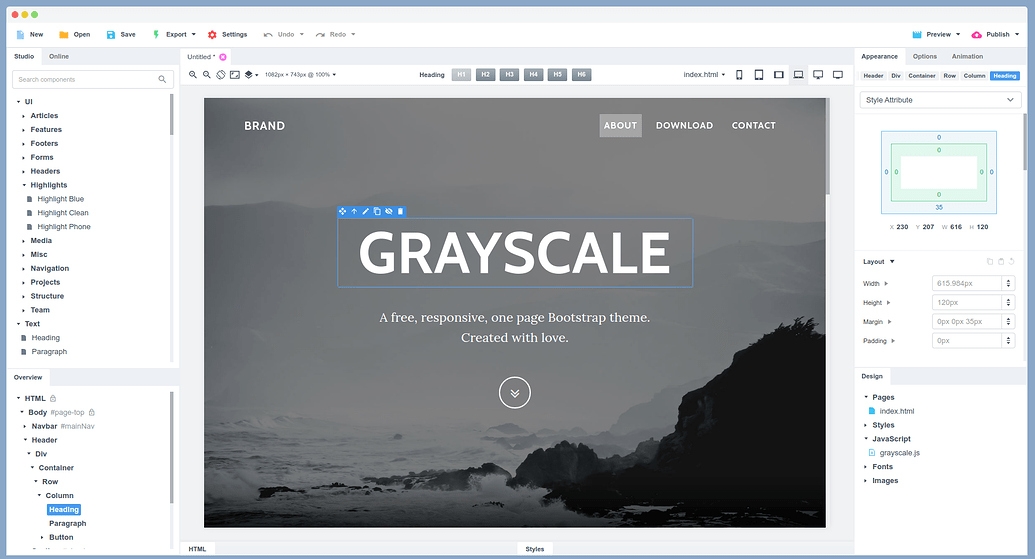Switch to the Options tab

point(925,56)
